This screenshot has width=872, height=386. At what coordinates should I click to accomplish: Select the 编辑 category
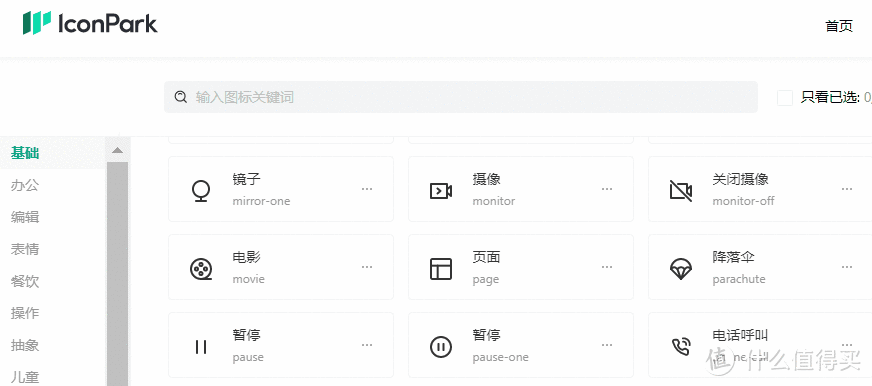[x=25, y=217]
